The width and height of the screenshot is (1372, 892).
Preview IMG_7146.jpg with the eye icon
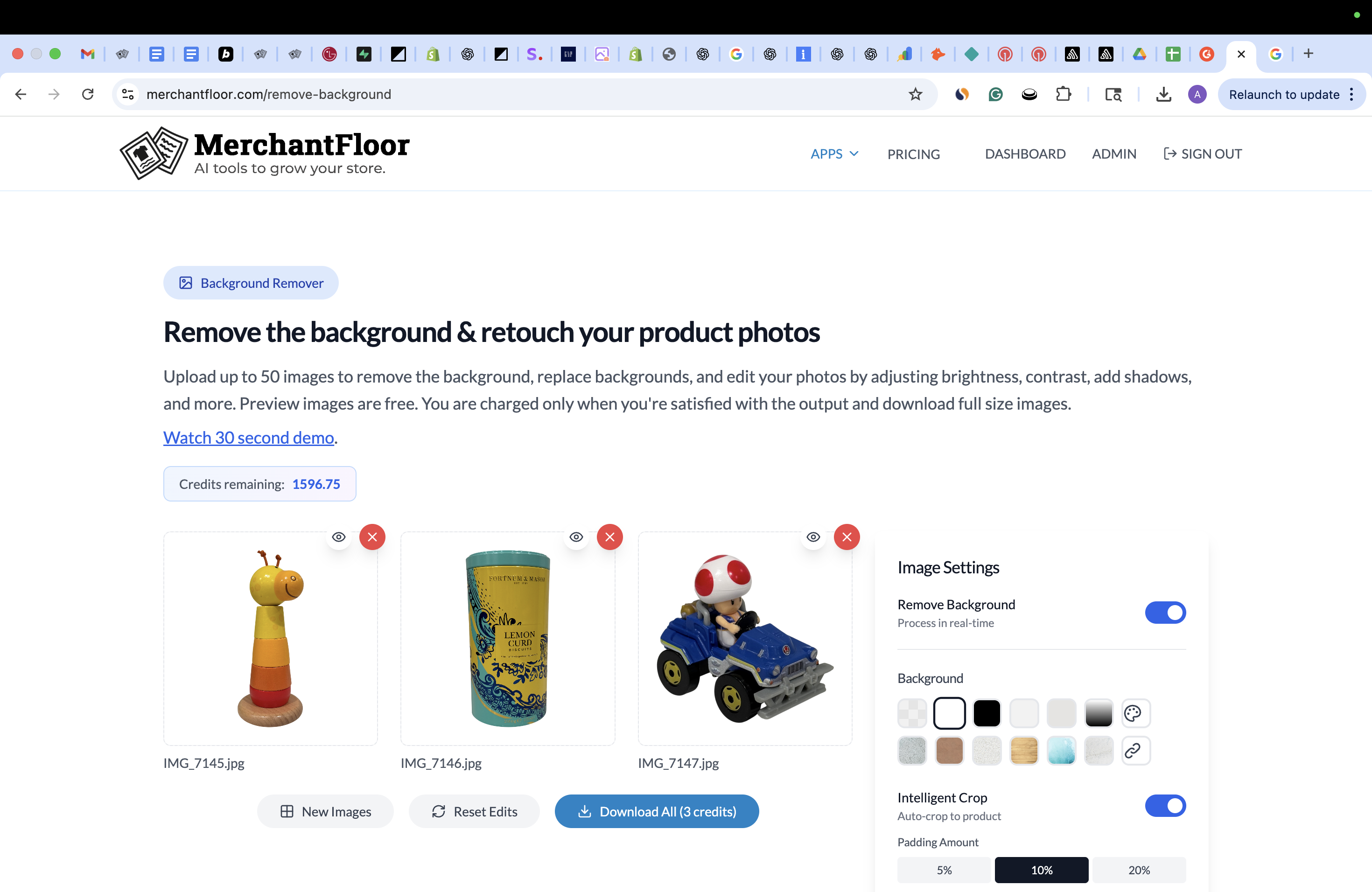[x=576, y=537]
